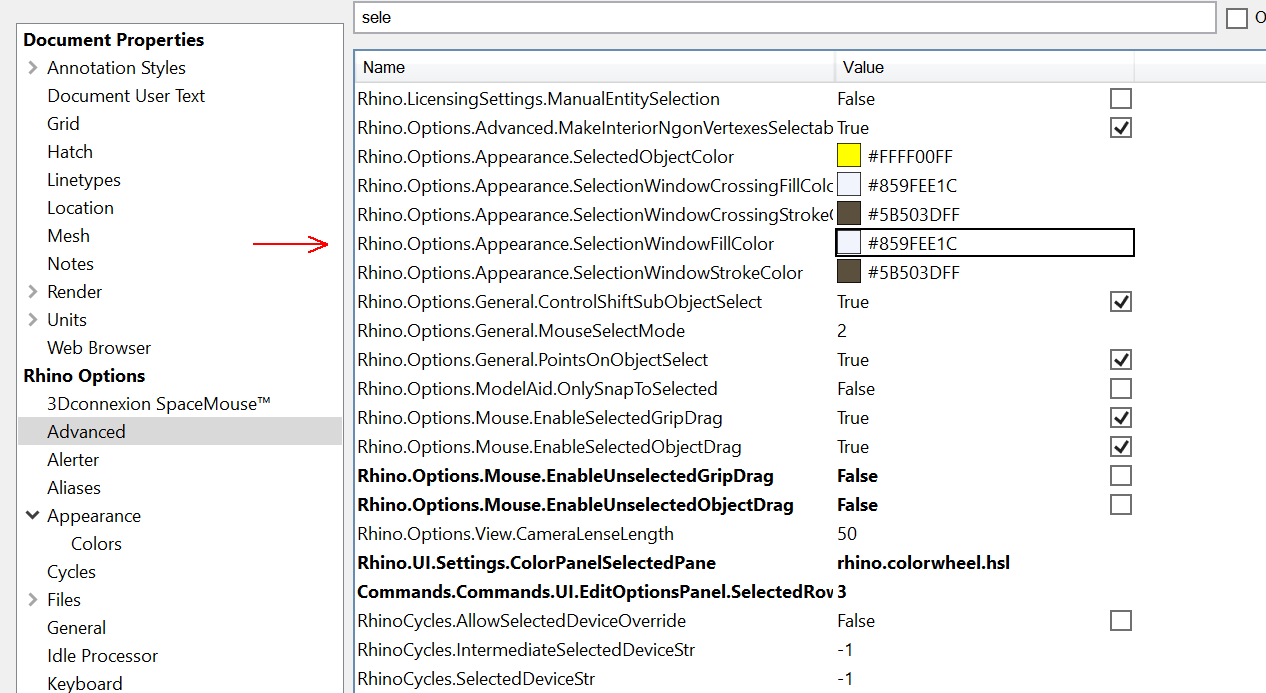The width and height of the screenshot is (1266, 693).
Task: Click the MouseSelectMode value 2
Action: click(x=842, y=331)
